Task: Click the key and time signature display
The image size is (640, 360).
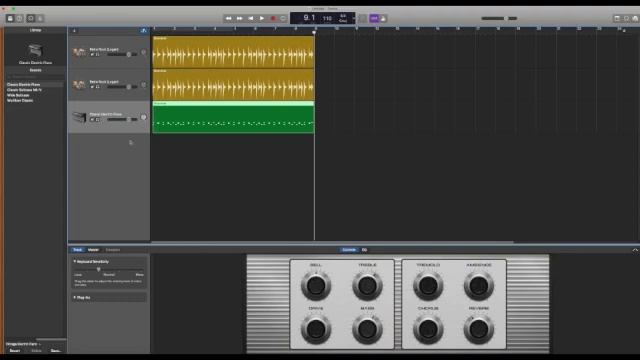Action: [x=343, y=18]
